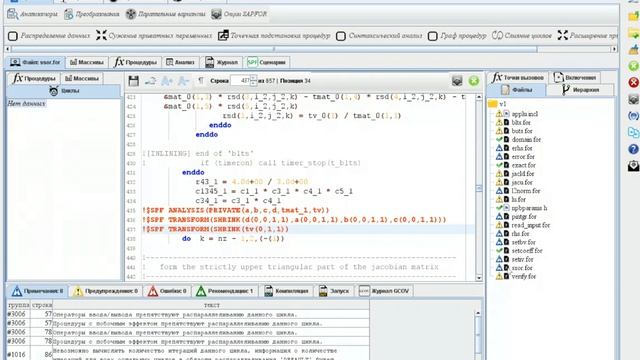Open the Файлы tab
Viewport: 640px width, 360px height.
517,90
